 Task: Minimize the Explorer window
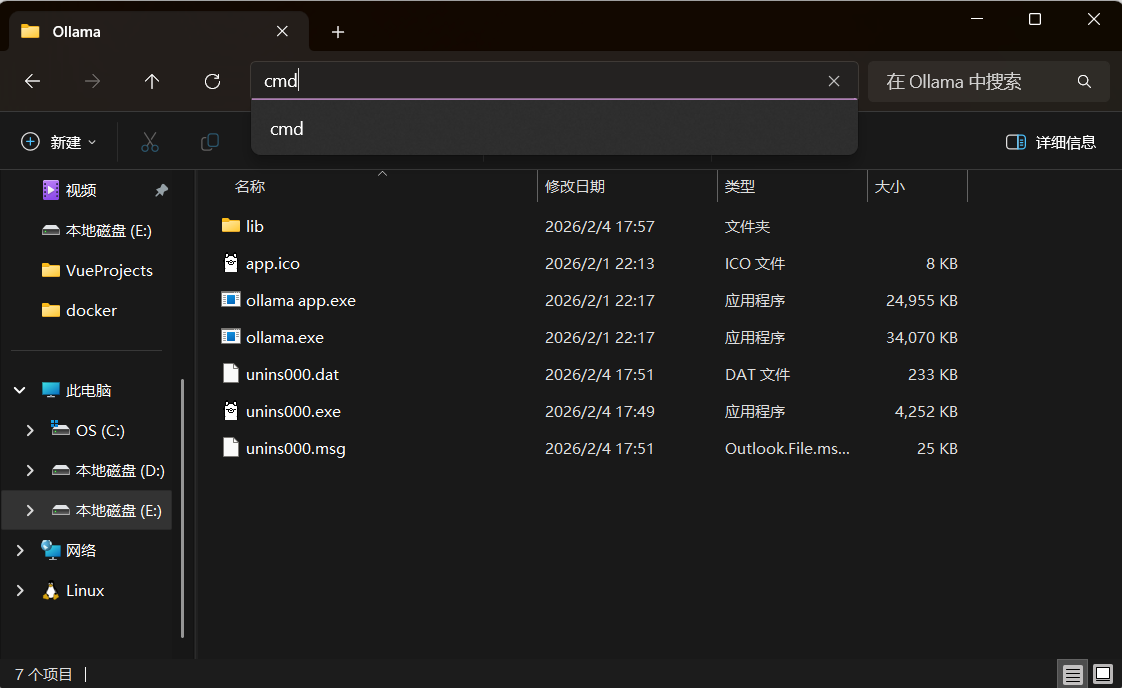977,19
